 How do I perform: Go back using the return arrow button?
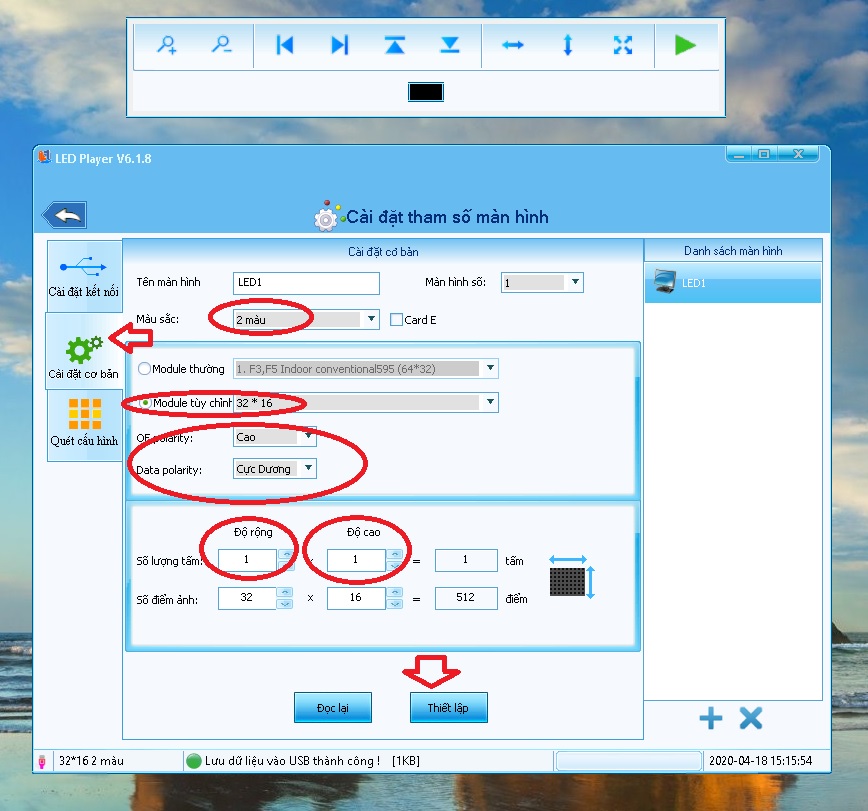[65, 215]
